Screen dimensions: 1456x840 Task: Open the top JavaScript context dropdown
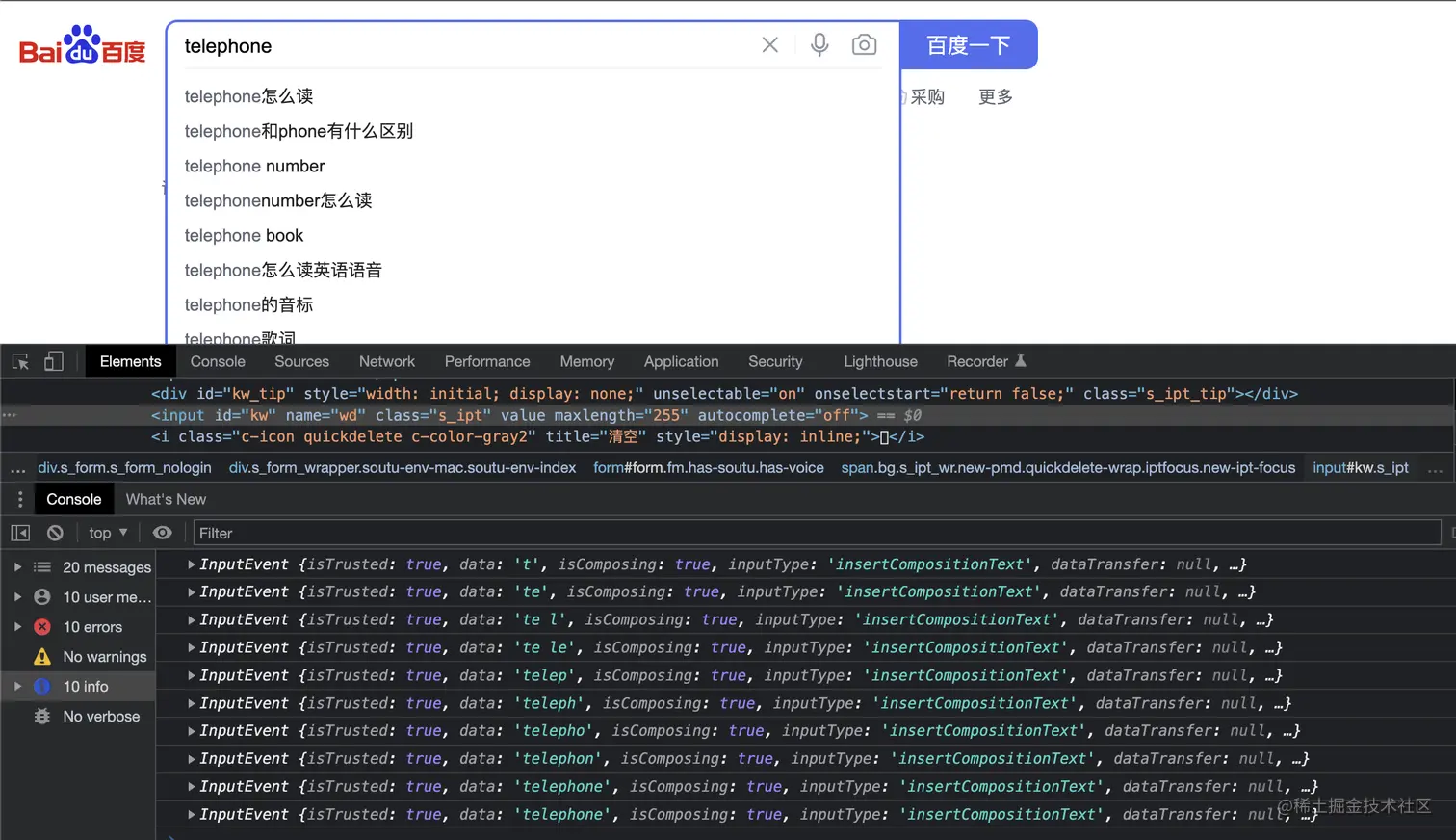(x=108, y=533)
